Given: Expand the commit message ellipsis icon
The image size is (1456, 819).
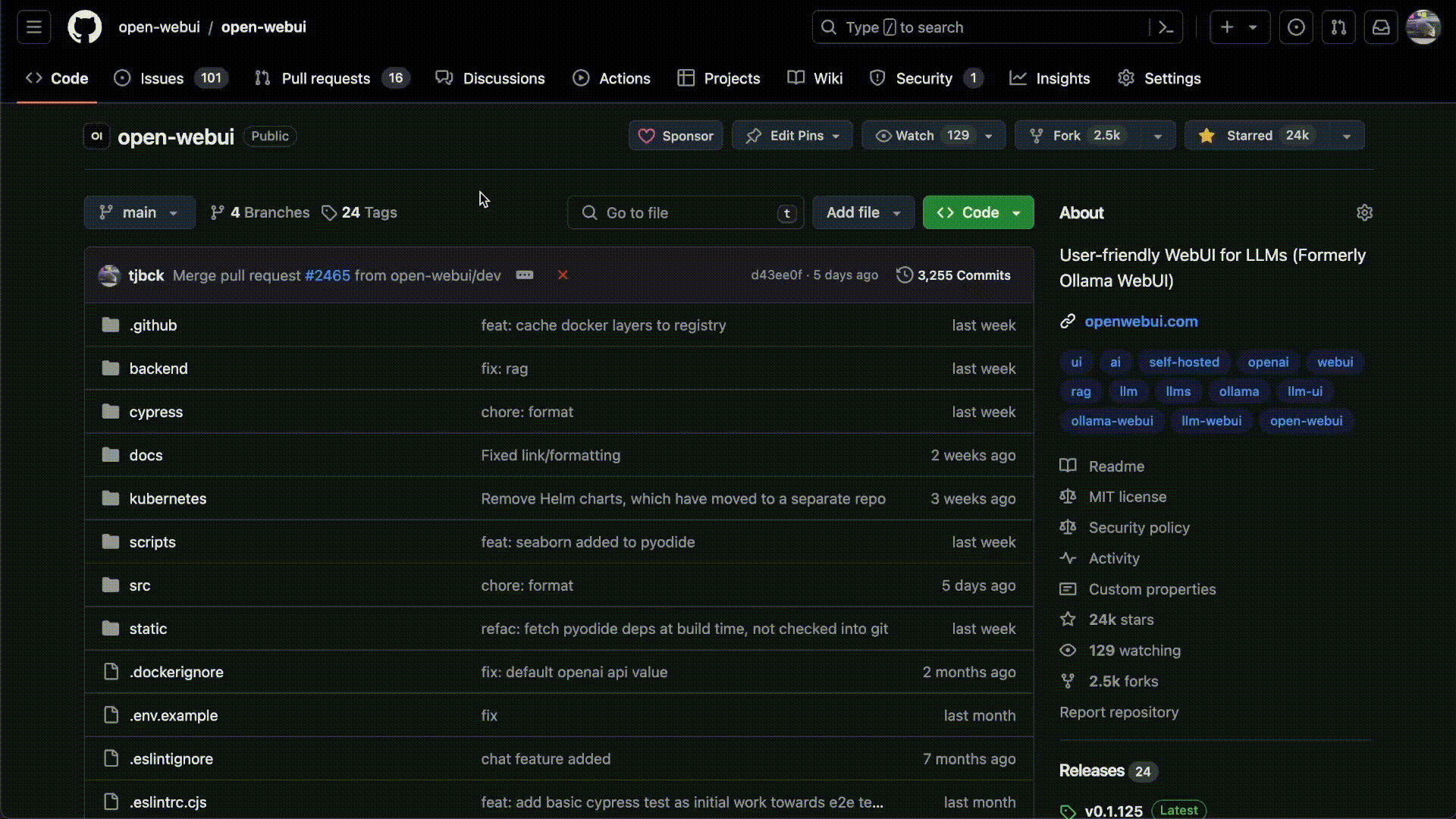Looking at the screenshot, I should tap(525, 275).
